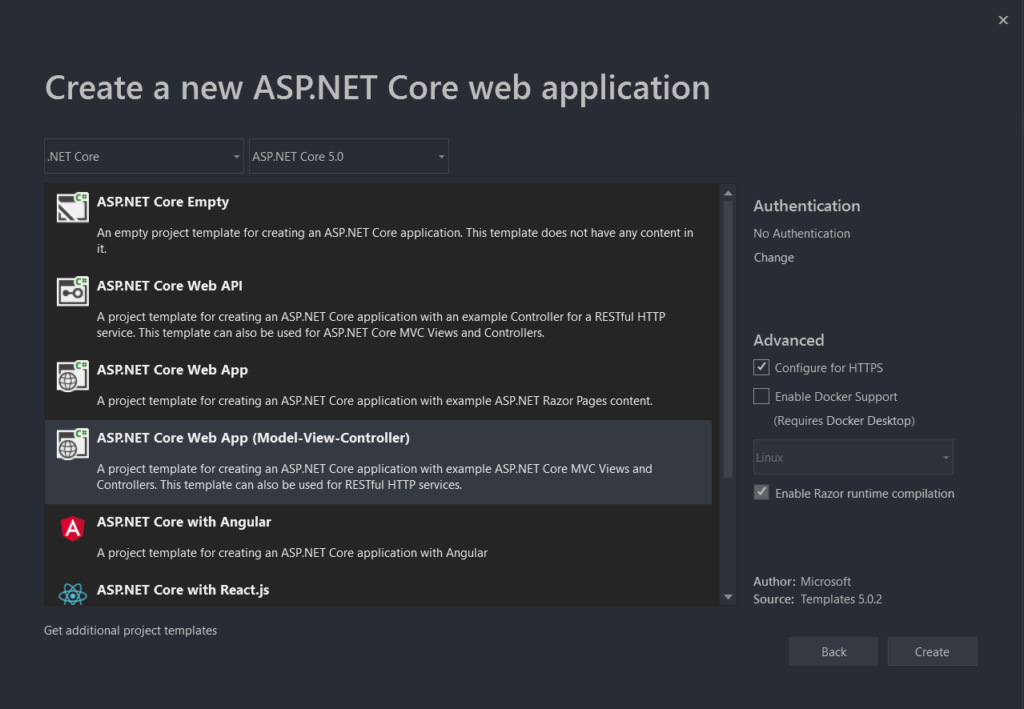The image size is (1024, 709).
Task: Click the Angular template icon
Action: tap(71, 527)
